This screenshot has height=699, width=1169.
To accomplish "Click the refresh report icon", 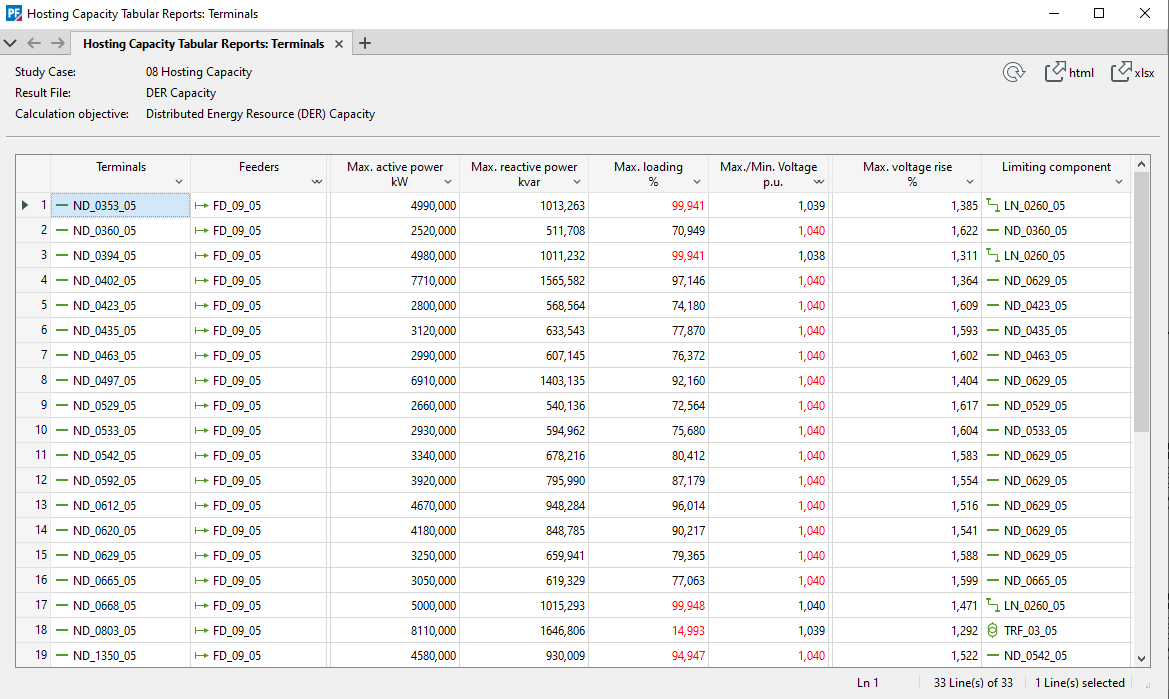I will click(1014, 72).
